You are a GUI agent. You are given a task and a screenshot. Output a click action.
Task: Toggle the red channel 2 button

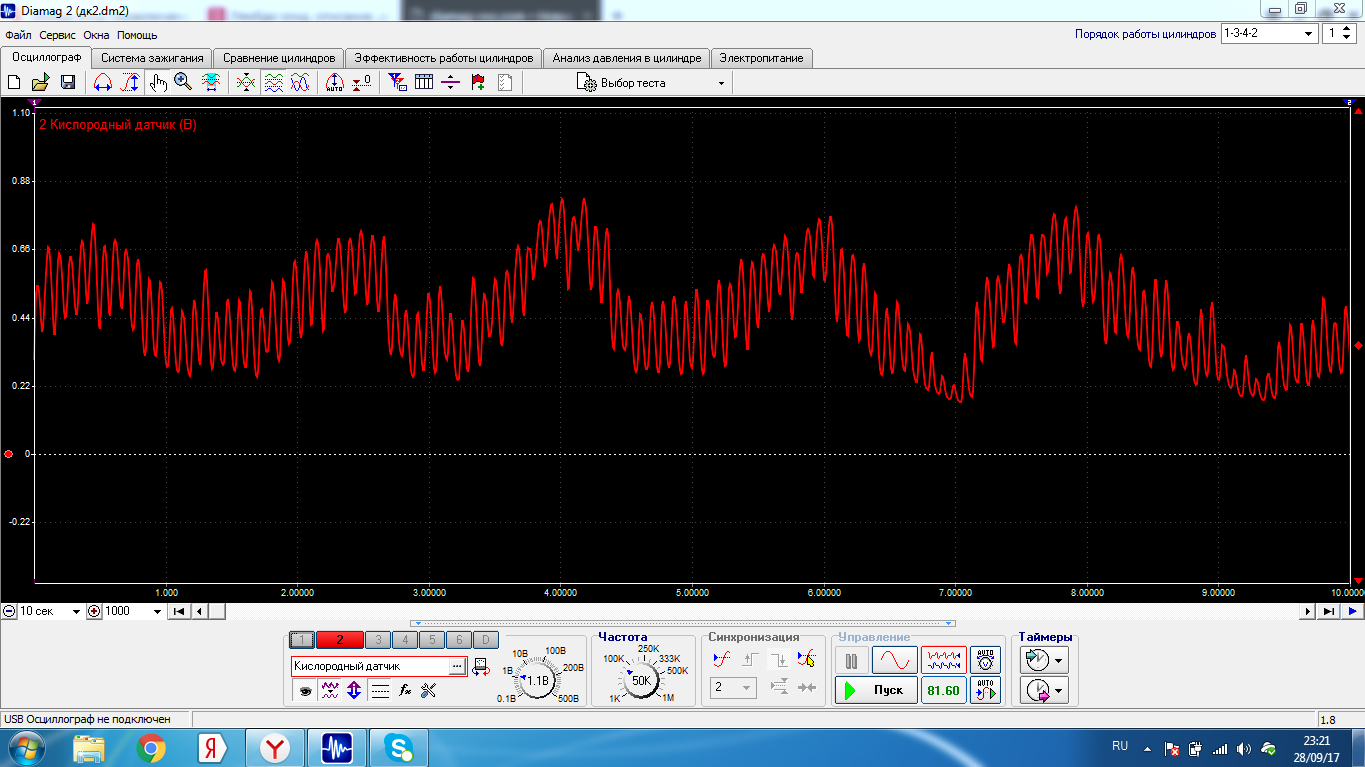pyautogui.click(x=339, y=640)
